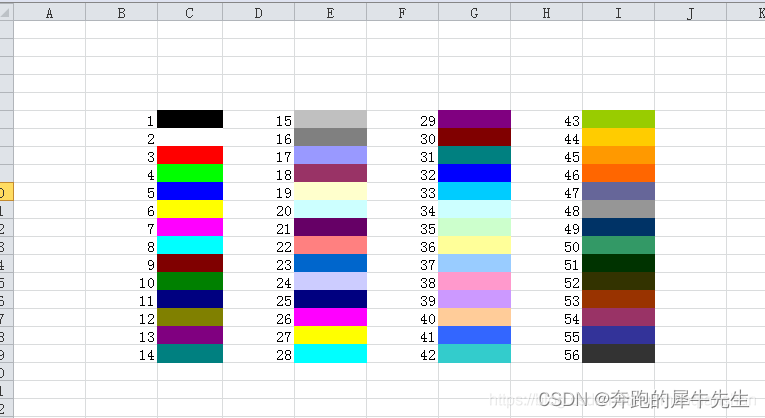
Task: Click the salmon color cell numbered 22
Action: 330,245
